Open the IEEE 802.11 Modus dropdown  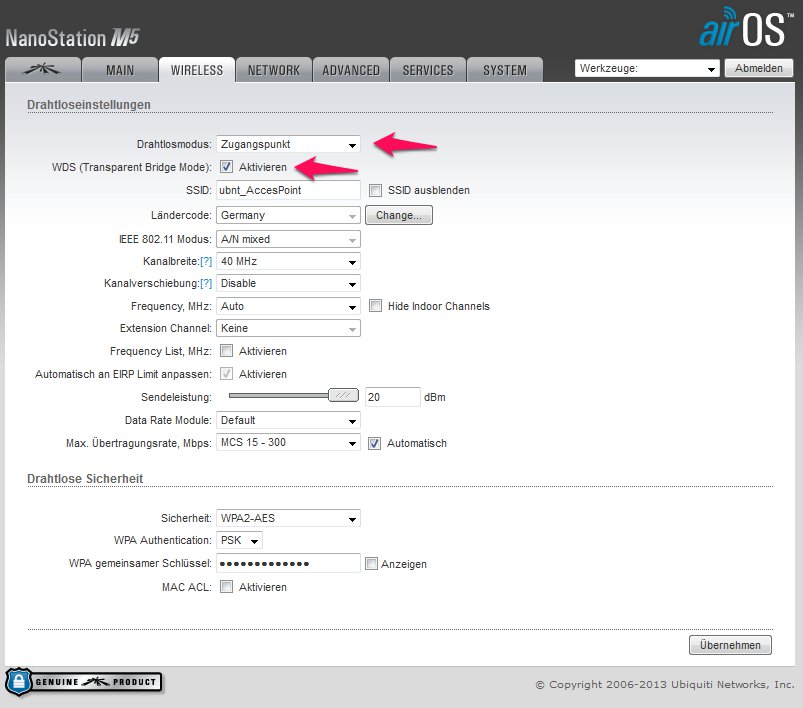pos(288,239)
